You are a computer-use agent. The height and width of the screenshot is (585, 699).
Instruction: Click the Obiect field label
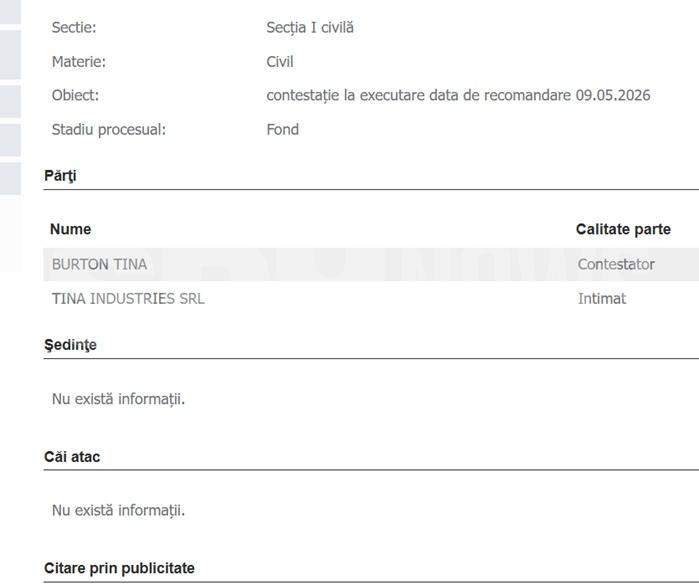coord(75,96)
